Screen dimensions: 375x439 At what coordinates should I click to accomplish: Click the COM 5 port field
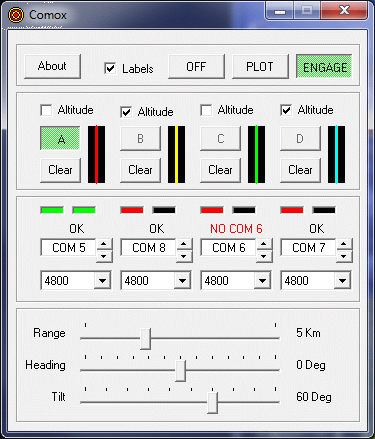(x=68, y=248)
